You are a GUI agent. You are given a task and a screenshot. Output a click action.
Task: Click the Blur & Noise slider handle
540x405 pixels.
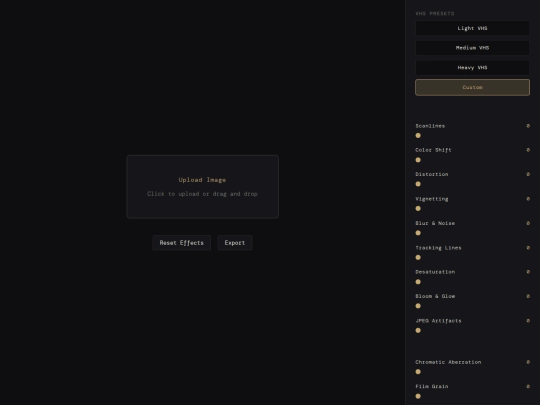(418, 233)
